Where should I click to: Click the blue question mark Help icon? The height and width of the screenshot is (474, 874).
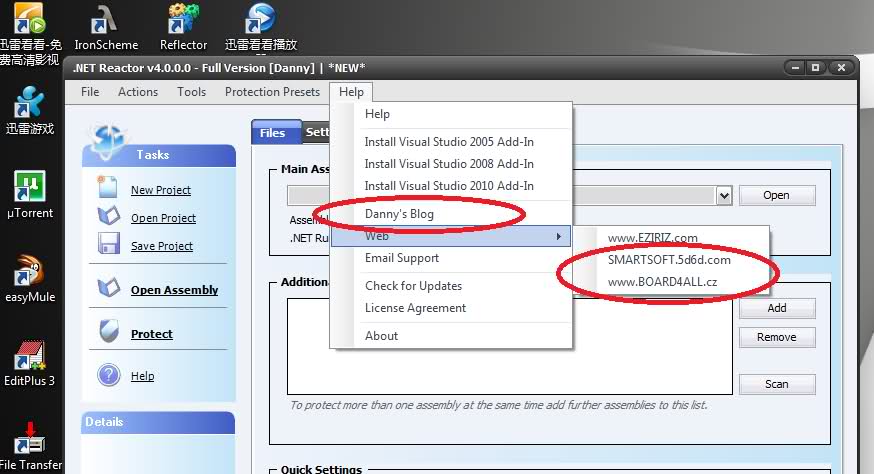(109, 375)
